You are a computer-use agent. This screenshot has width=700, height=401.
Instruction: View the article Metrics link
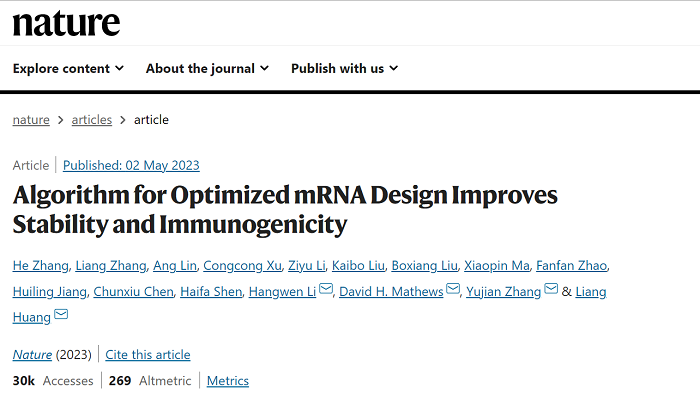(x=228, y=380)
